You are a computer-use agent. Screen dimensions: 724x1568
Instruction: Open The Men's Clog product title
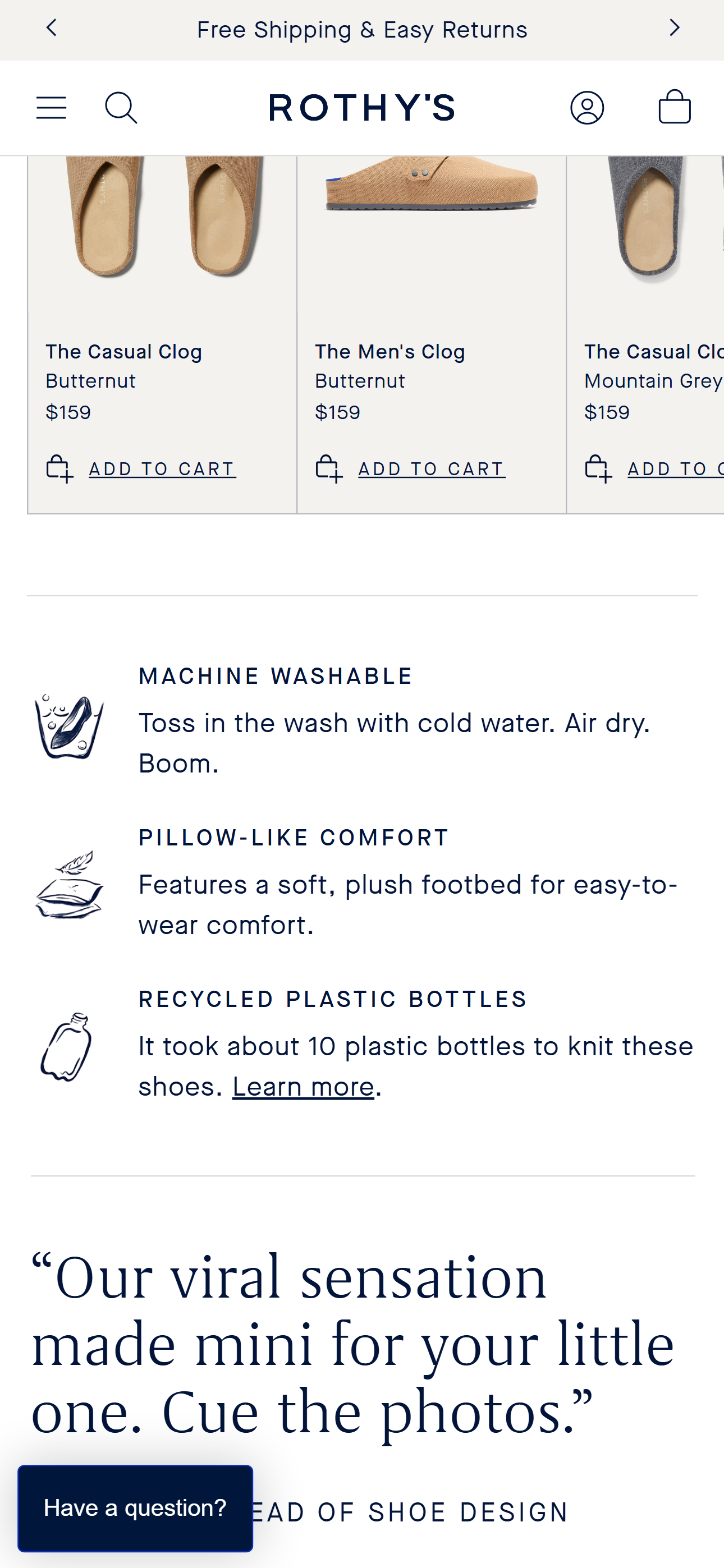(x=390, y=352)
